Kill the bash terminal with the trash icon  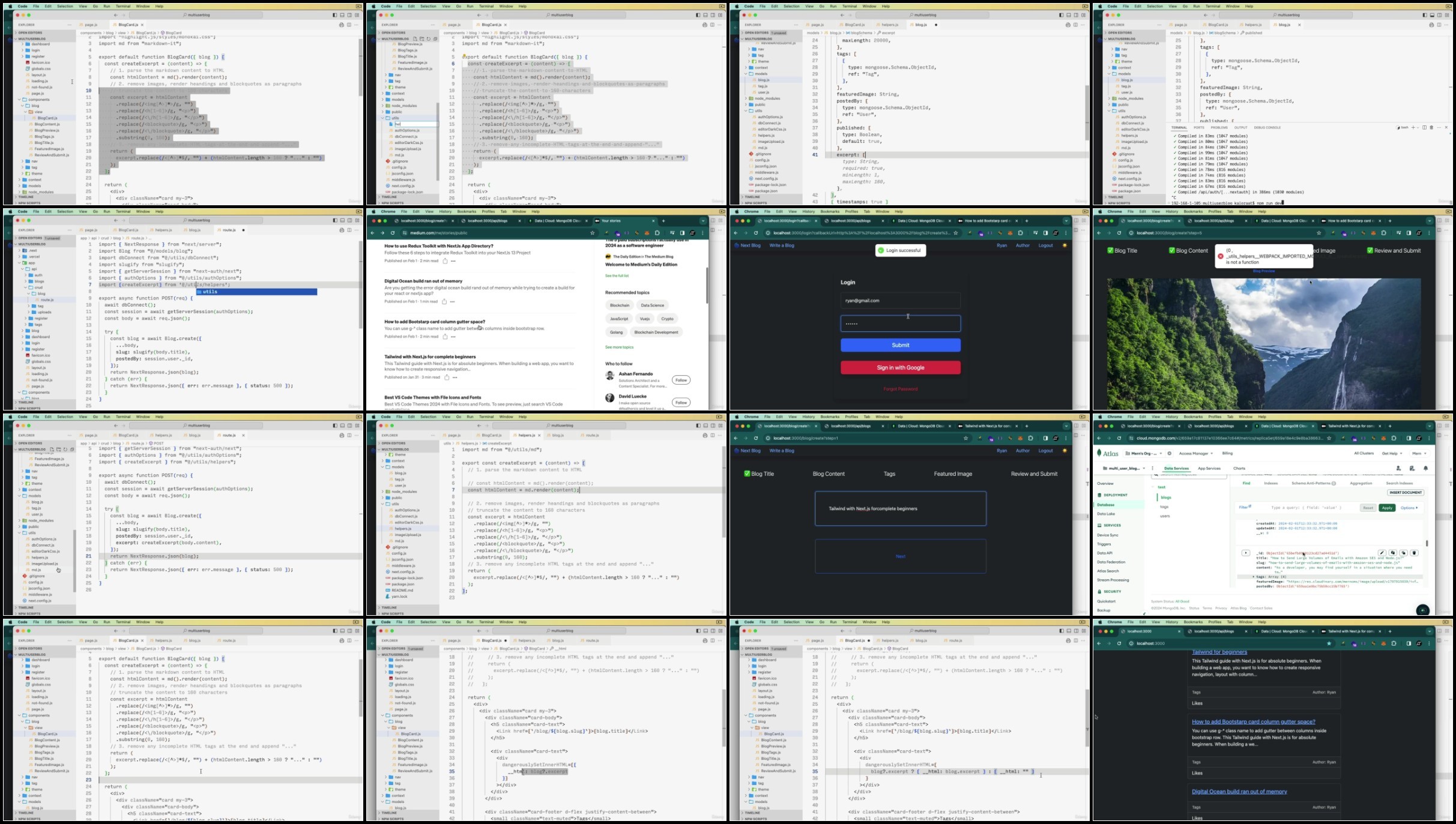1431,127
